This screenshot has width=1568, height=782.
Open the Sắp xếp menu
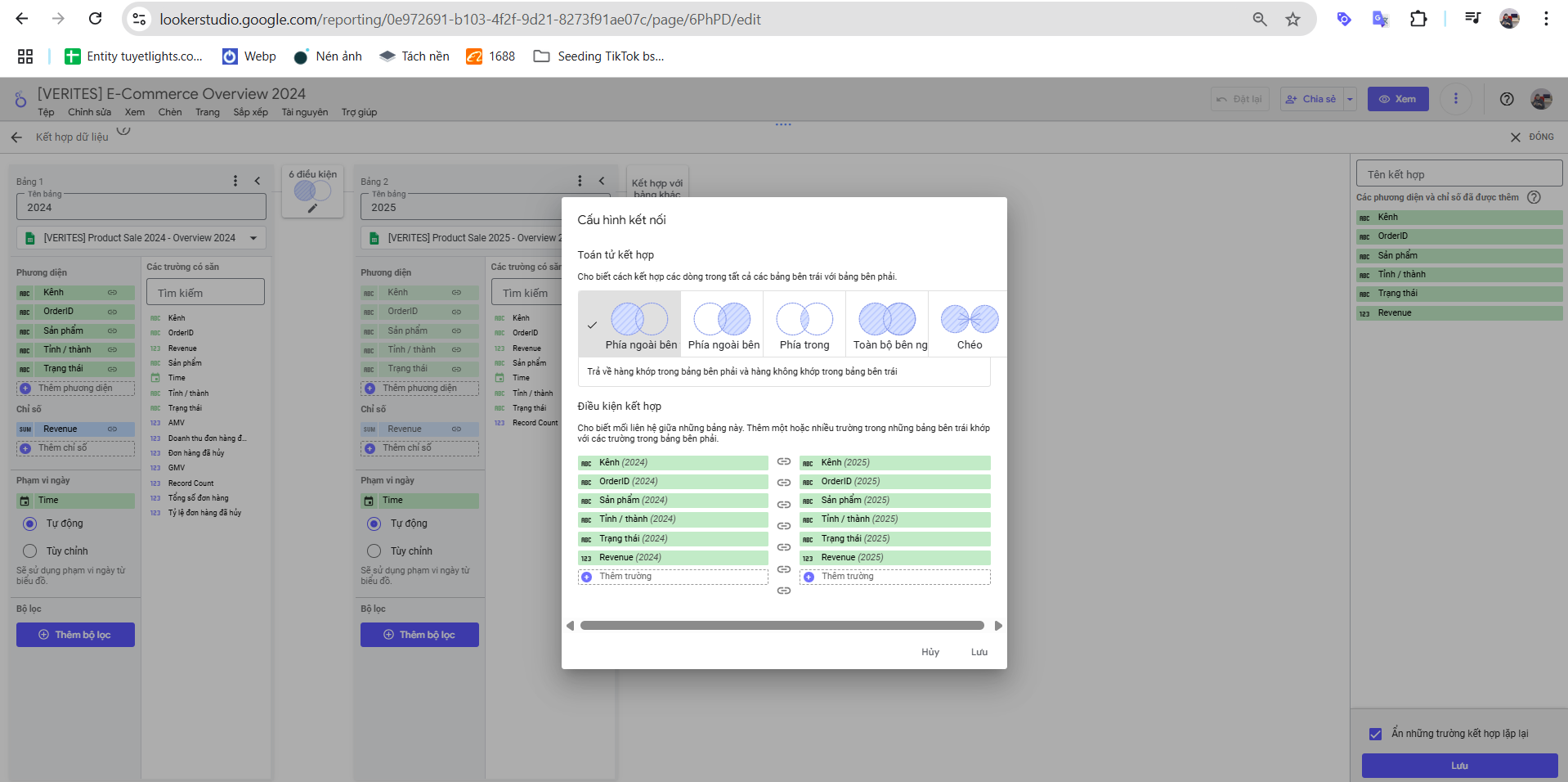[x=250, y=112]
